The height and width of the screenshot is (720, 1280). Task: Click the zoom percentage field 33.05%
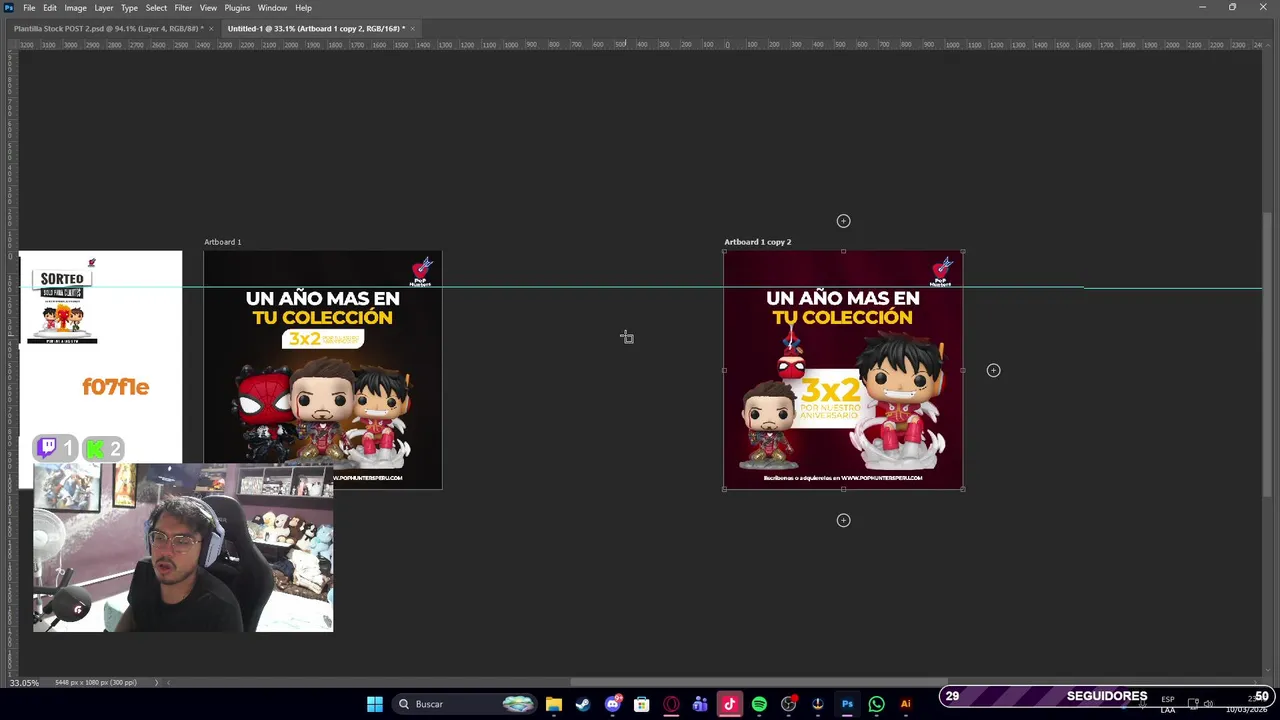(24, 683)
